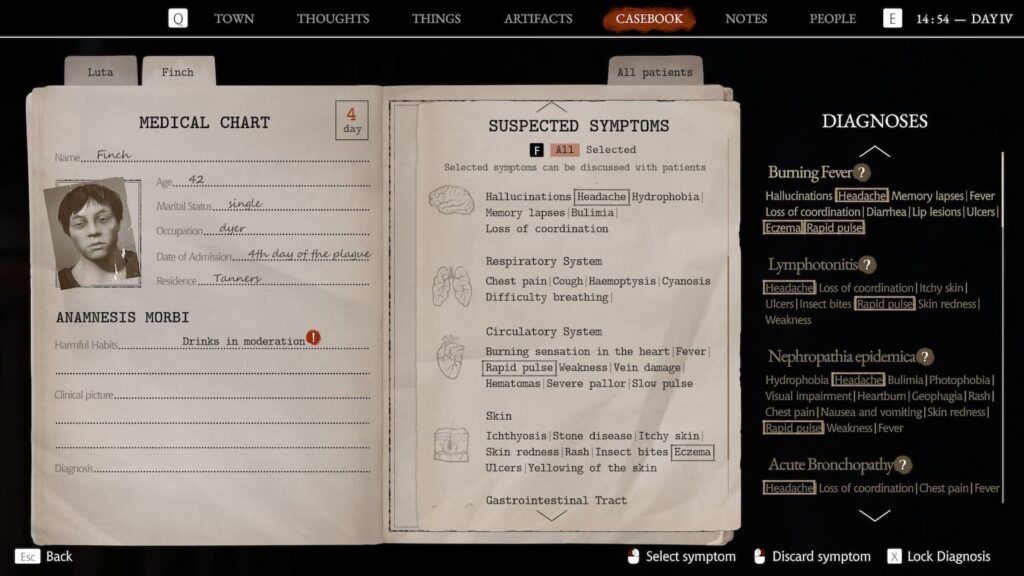Click the symptoms page scrollbar
The image size is (1024, 576).
pyautogui.click(x=729, y=313)
